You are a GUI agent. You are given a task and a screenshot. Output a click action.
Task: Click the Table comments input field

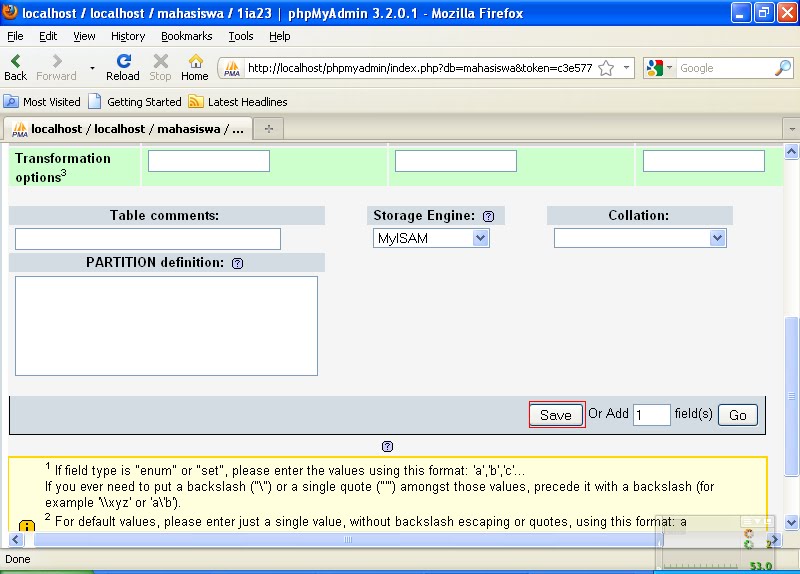click(x=148, y=239)
